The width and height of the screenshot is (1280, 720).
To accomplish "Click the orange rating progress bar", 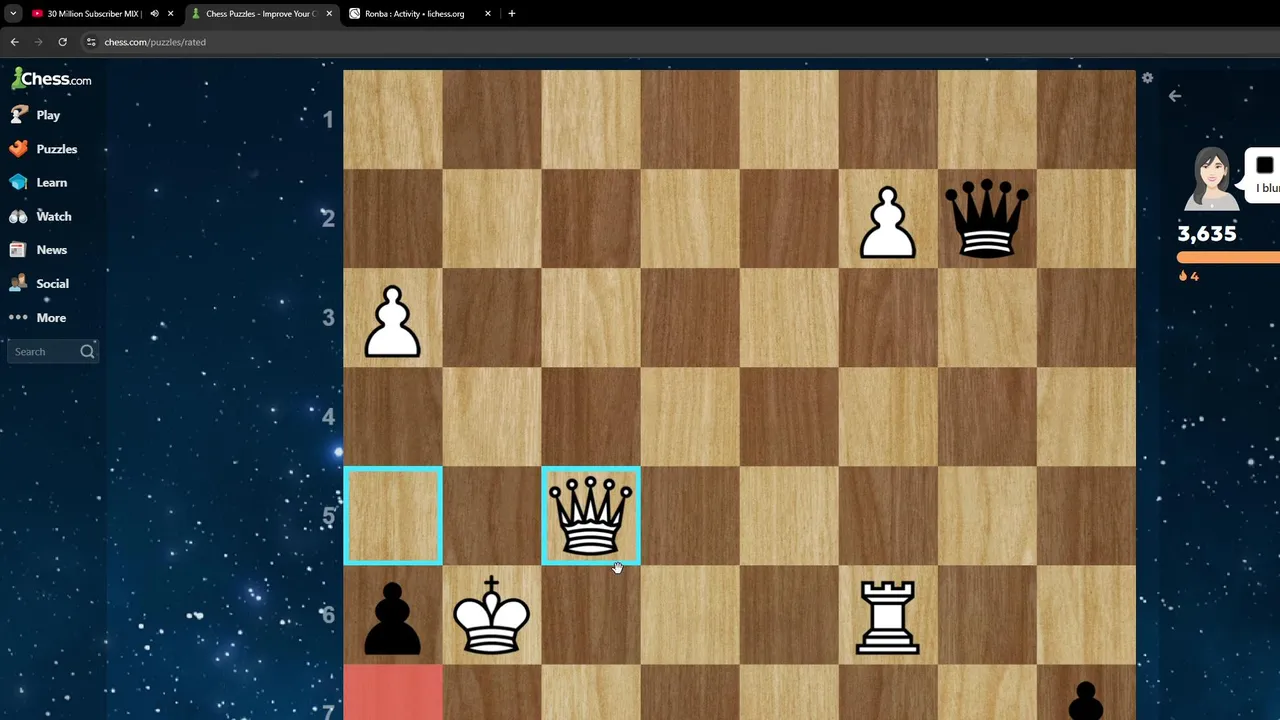I will click(x=1228, y=258).
